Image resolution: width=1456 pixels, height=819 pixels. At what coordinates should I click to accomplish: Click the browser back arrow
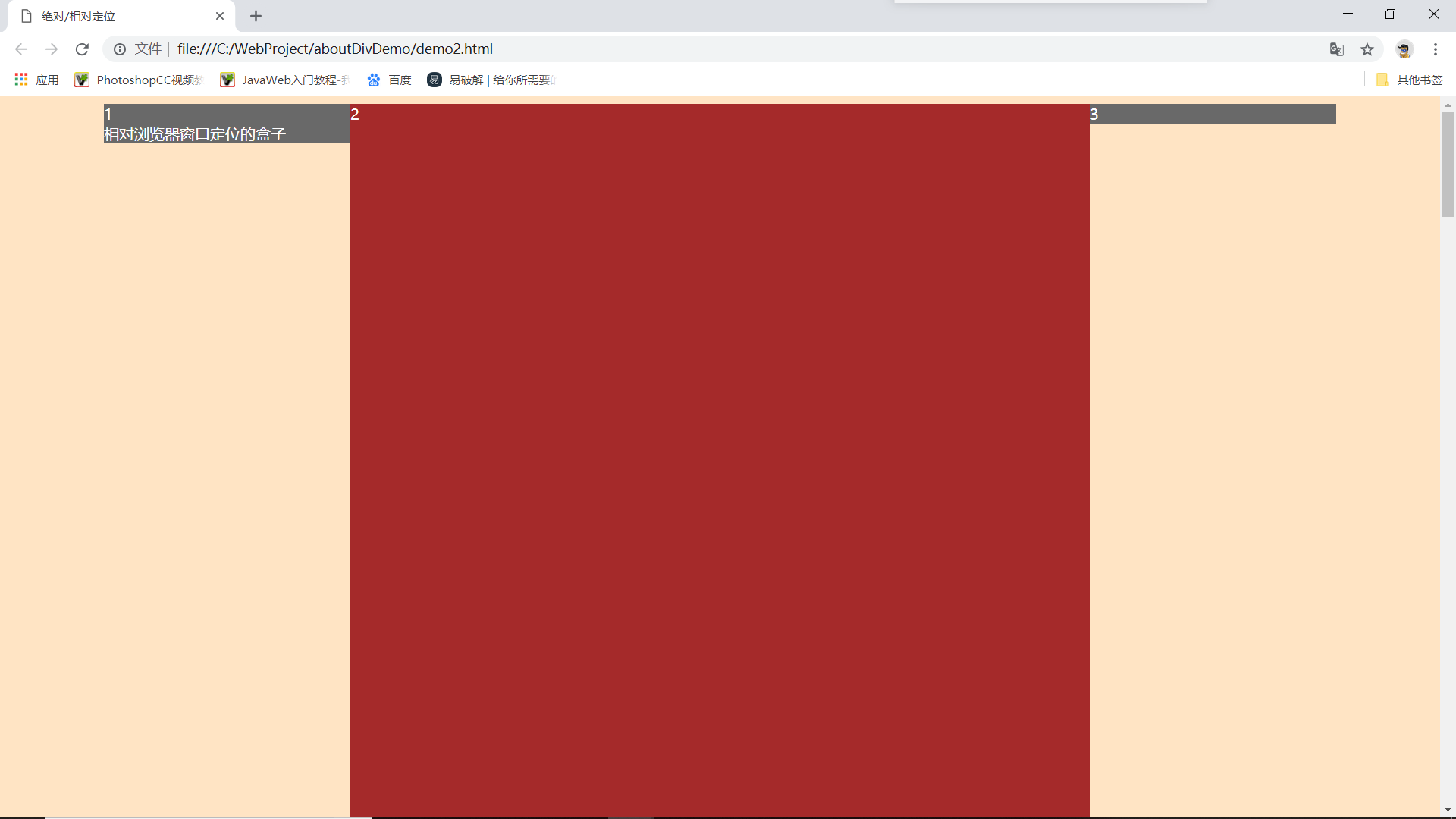21,49
